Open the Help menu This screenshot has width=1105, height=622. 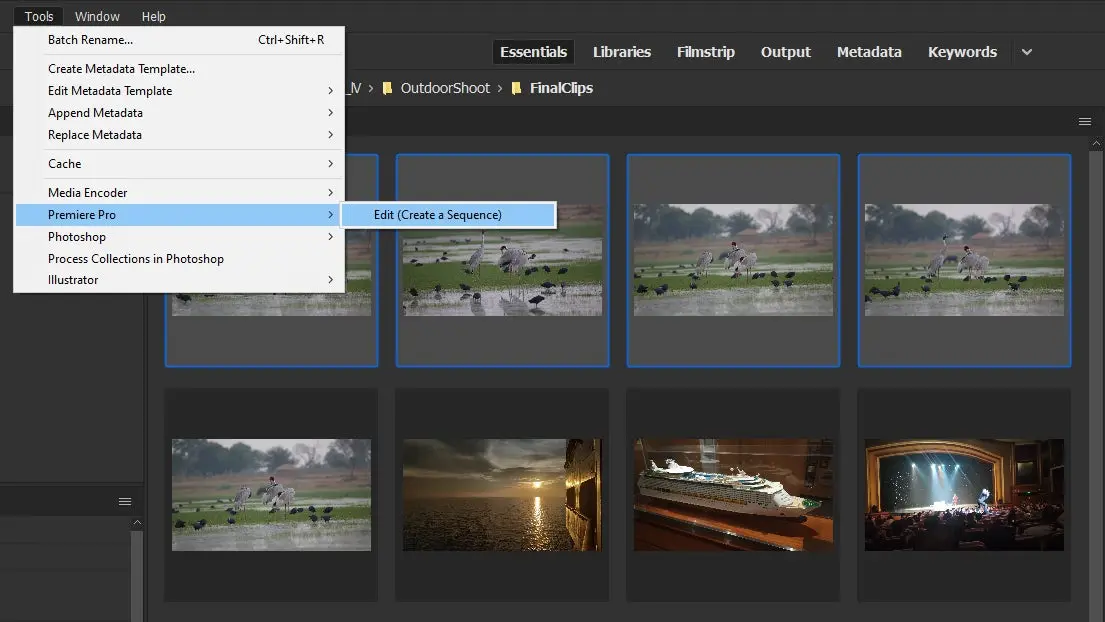pyautogui.click(x=154, y=15)
